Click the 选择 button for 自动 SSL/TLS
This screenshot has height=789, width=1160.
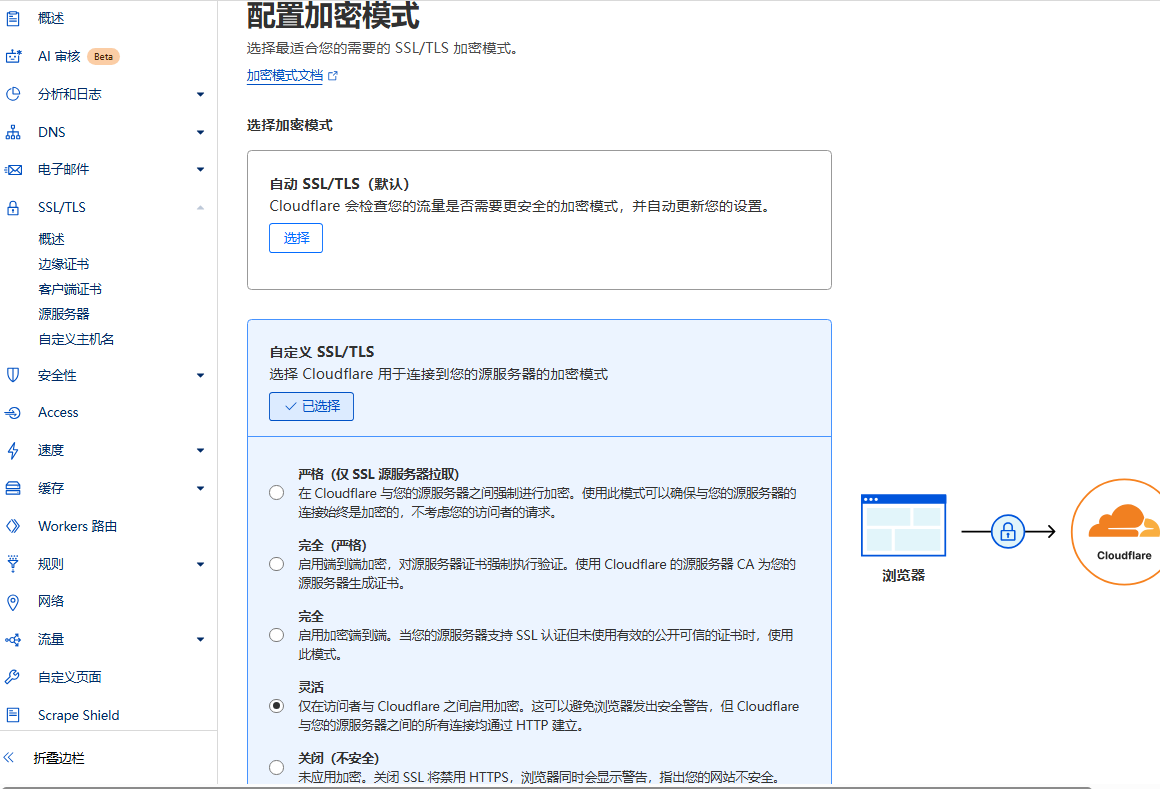[x=296, y=238]
